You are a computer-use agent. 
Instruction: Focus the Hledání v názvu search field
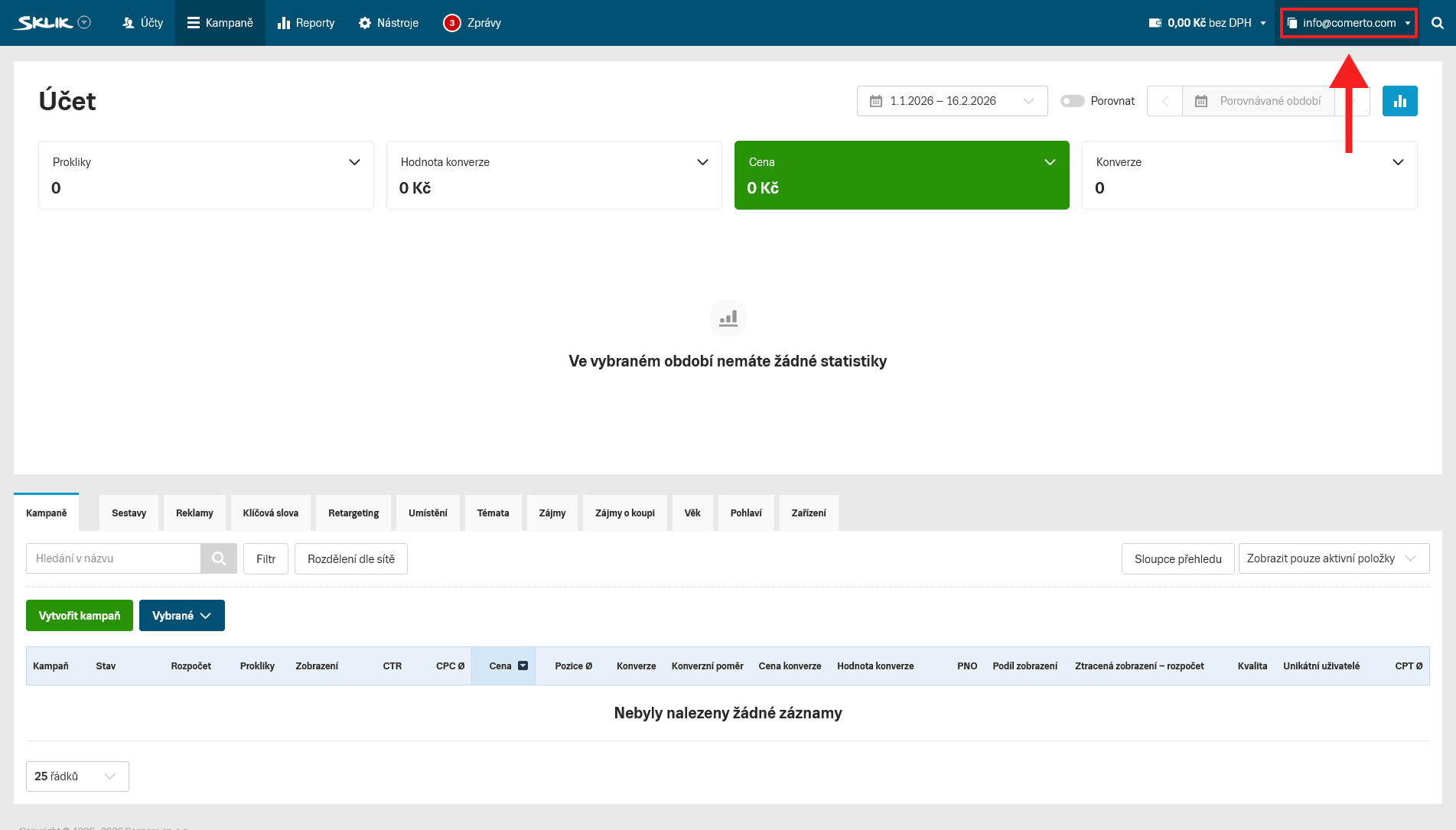coord(113,558)
